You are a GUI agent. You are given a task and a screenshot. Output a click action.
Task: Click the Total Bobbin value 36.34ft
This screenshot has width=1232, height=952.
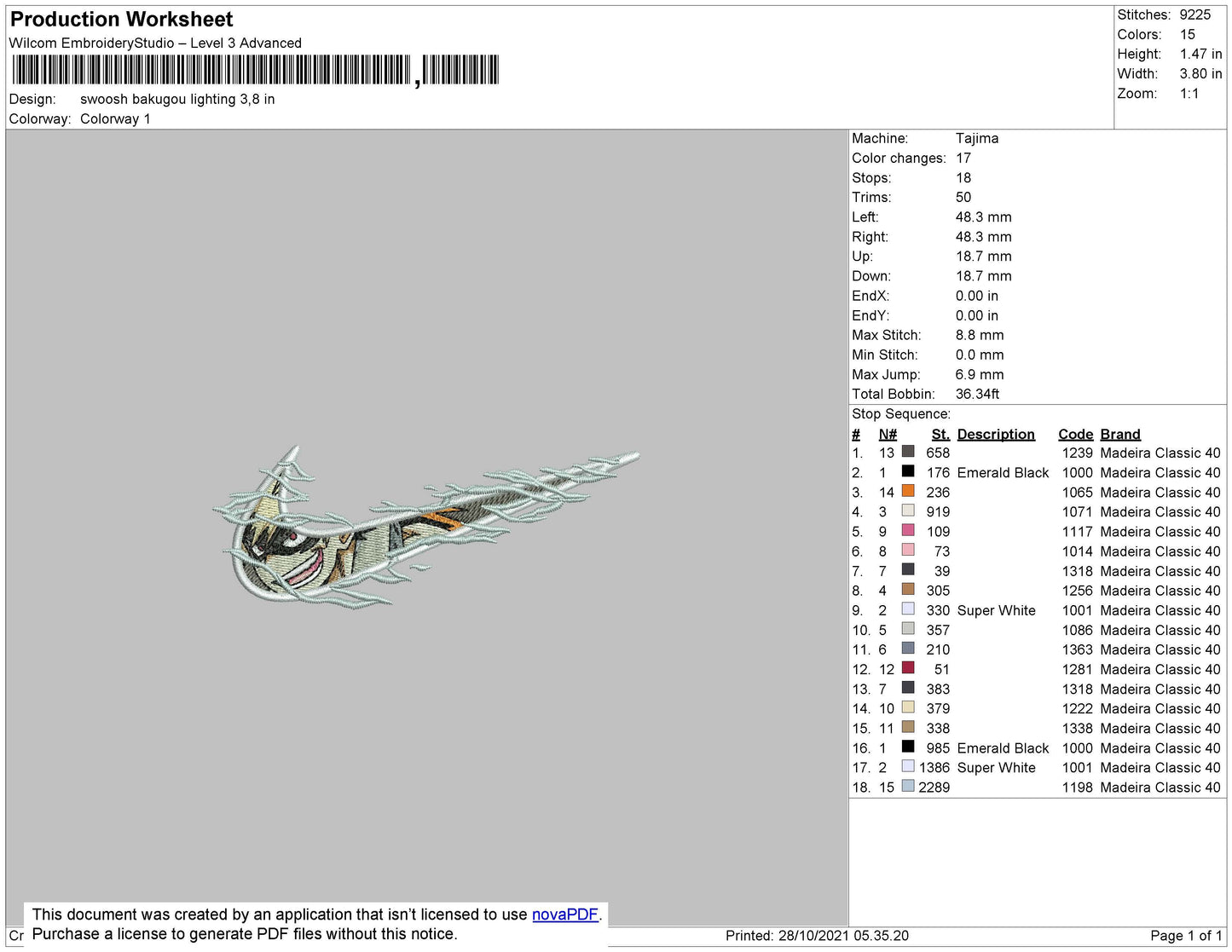[977, 394]
